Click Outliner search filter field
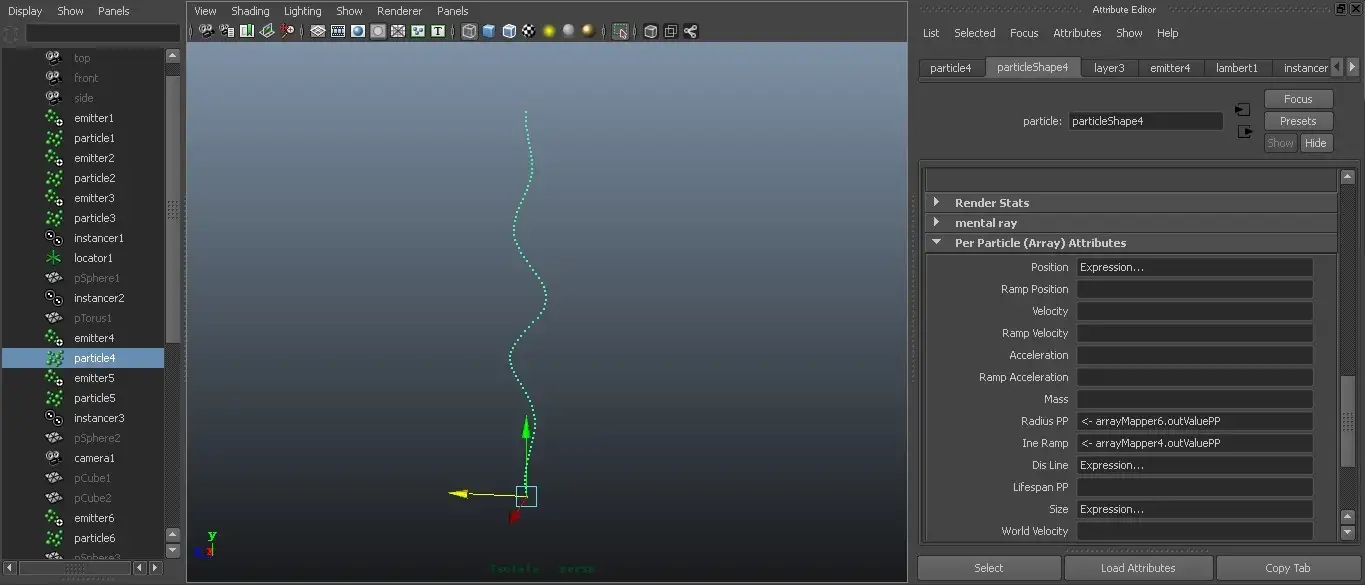Viewport: 1365px width, 585px height. (102, 33)
